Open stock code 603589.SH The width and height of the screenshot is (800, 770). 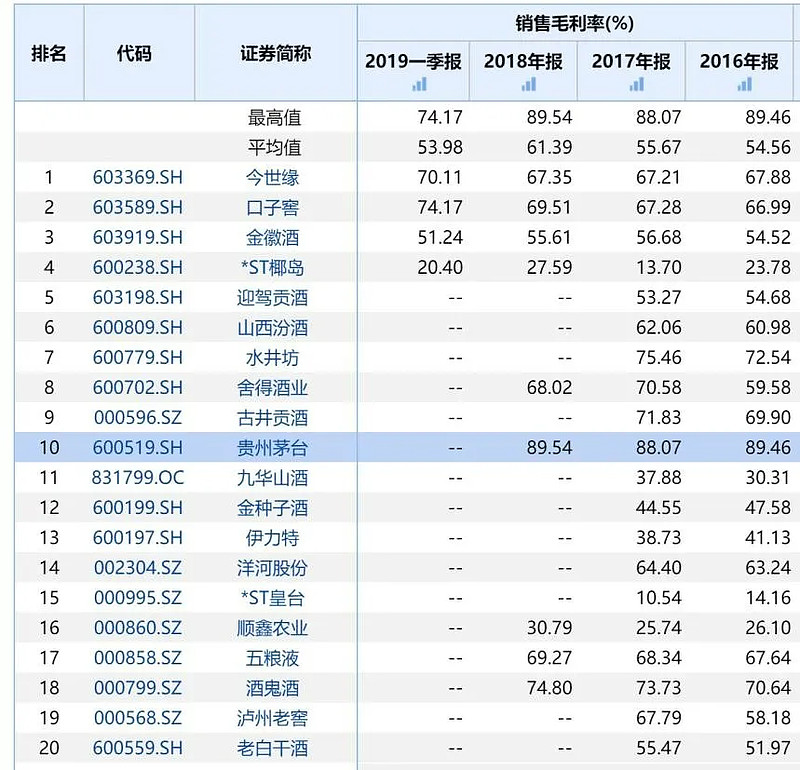tap(138, 207)
